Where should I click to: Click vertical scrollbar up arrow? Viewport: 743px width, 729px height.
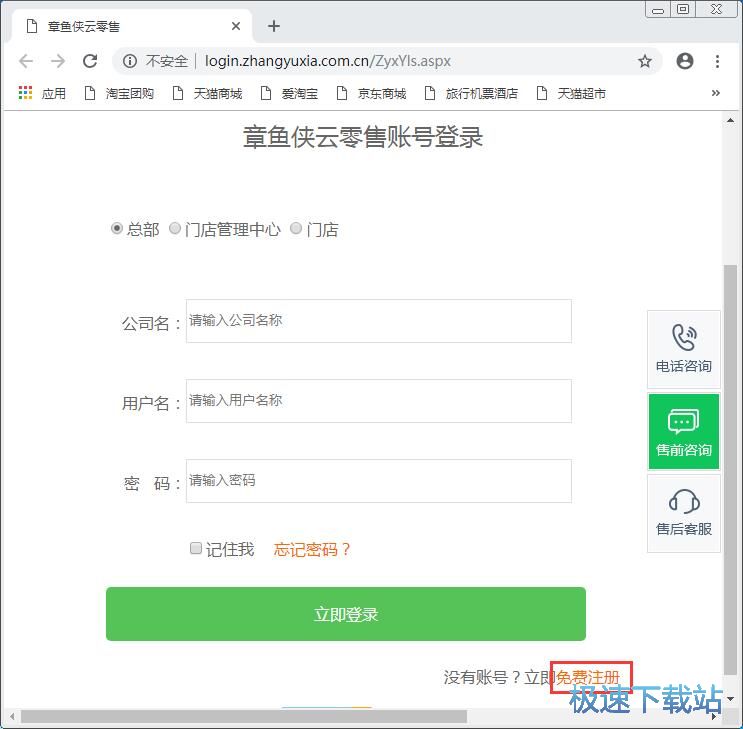click(x=730, y=121)
